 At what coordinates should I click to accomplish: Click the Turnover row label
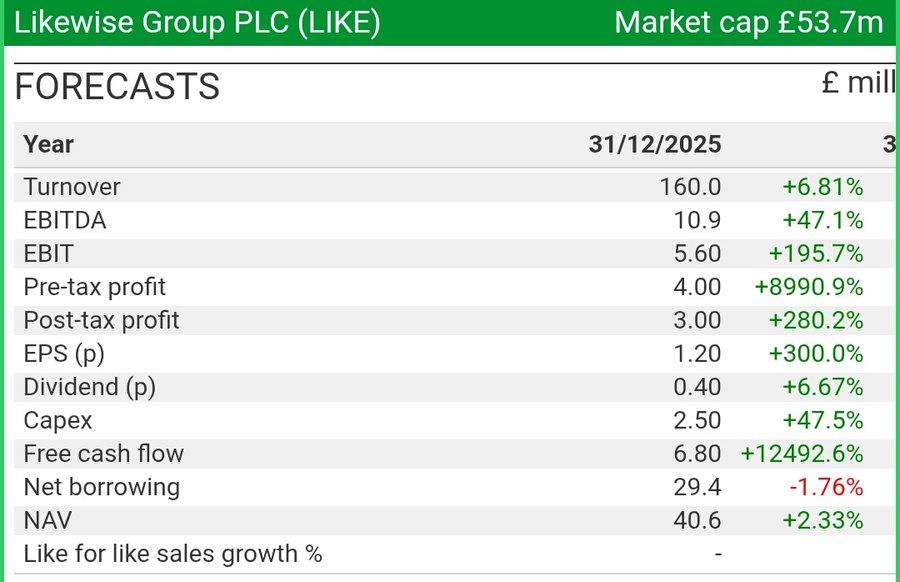pos(72,187)
